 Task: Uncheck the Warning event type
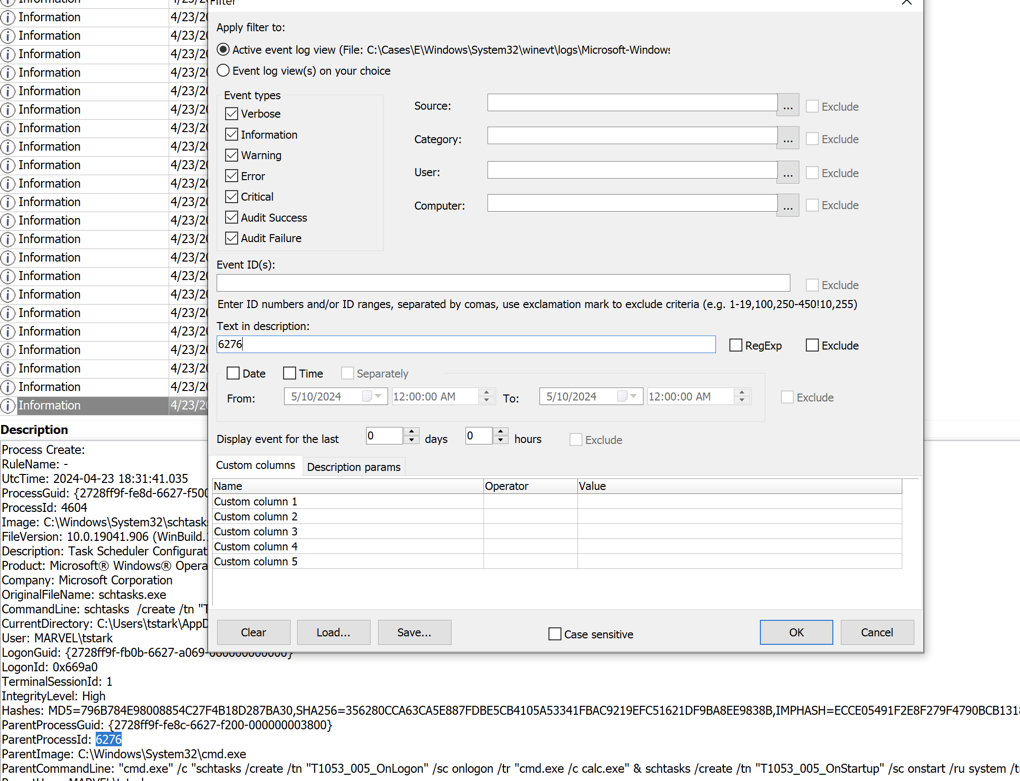click(232, 155)
